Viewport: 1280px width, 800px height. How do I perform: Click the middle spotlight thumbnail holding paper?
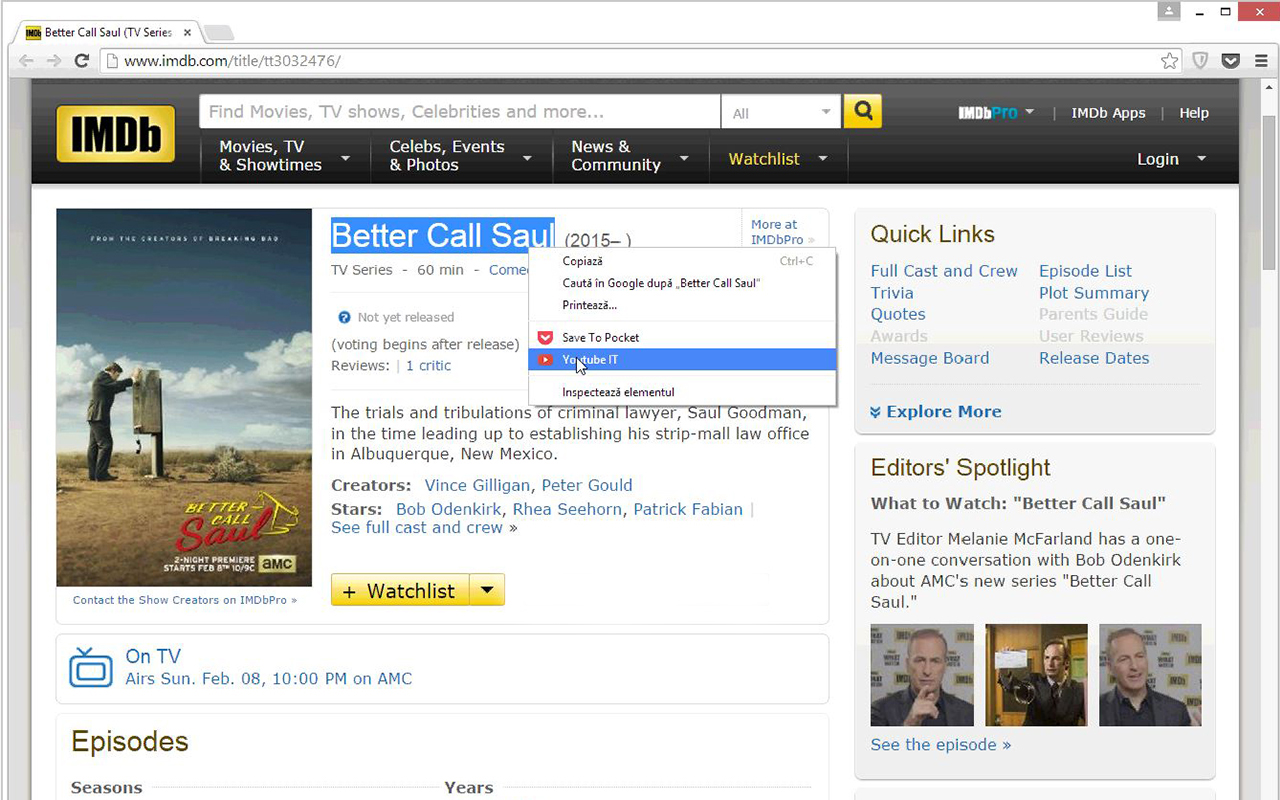point(1036,675)
